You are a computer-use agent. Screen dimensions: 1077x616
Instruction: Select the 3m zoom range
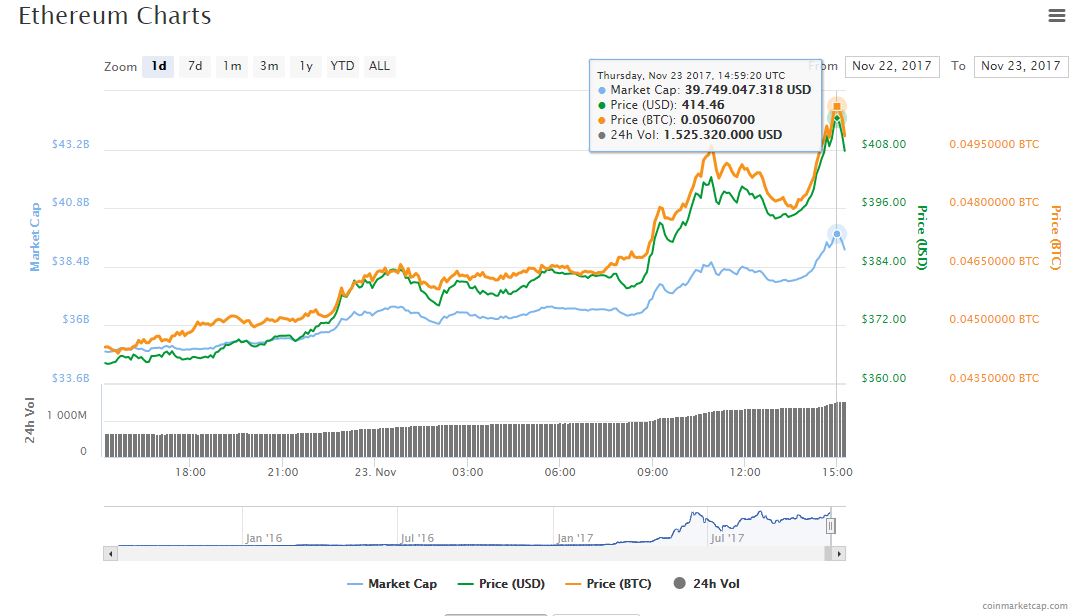(269, 66)
